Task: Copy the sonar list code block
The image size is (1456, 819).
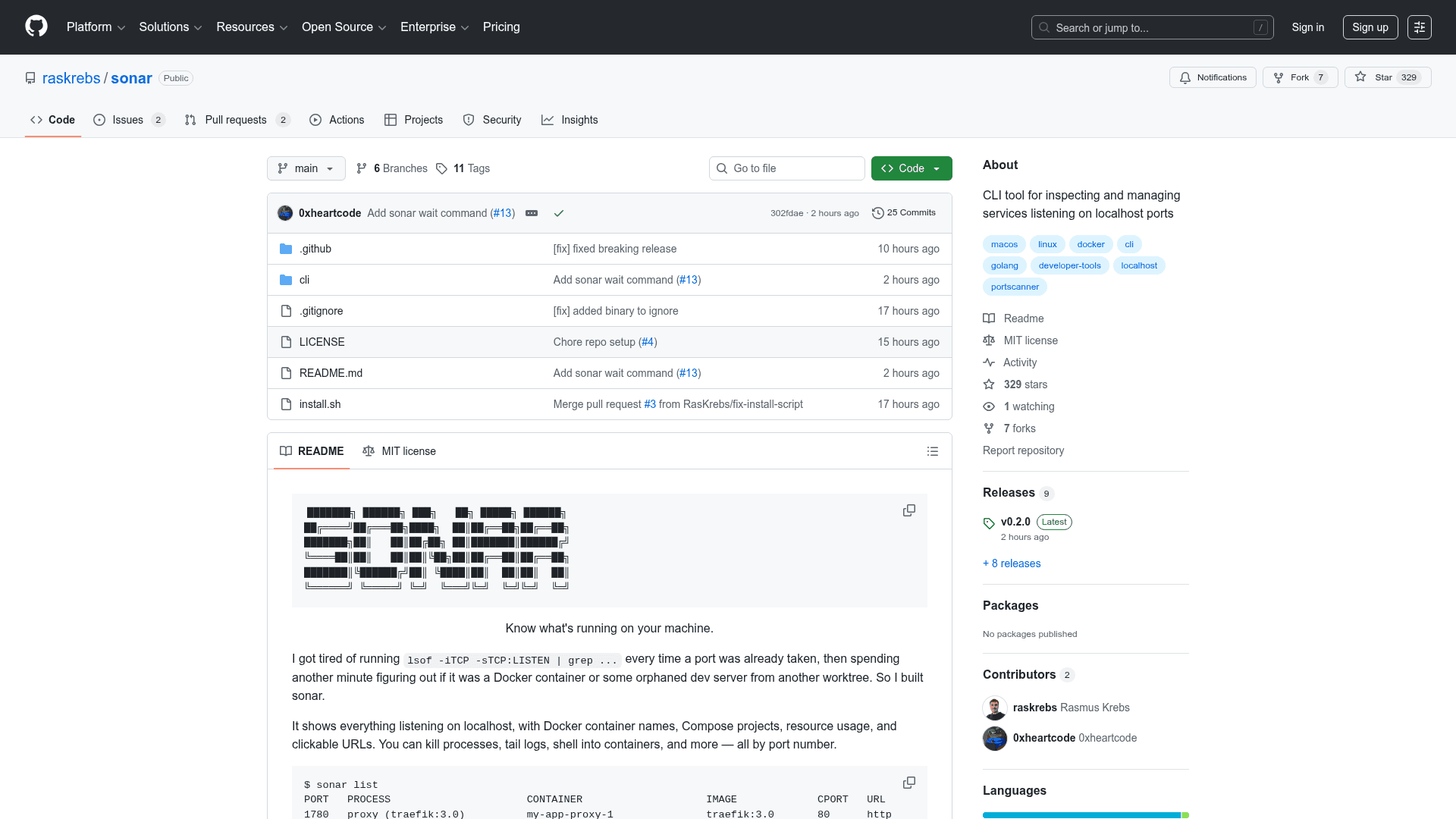Action: (x=908, y=783)
